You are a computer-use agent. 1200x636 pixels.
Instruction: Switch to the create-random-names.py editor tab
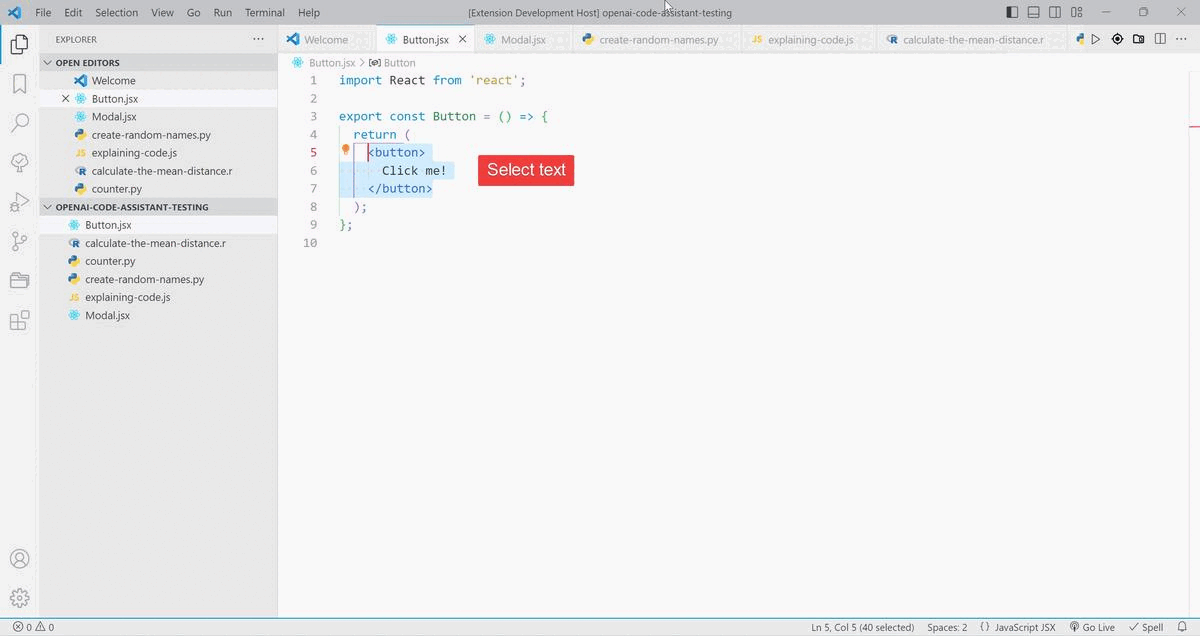tap(658, 39)
